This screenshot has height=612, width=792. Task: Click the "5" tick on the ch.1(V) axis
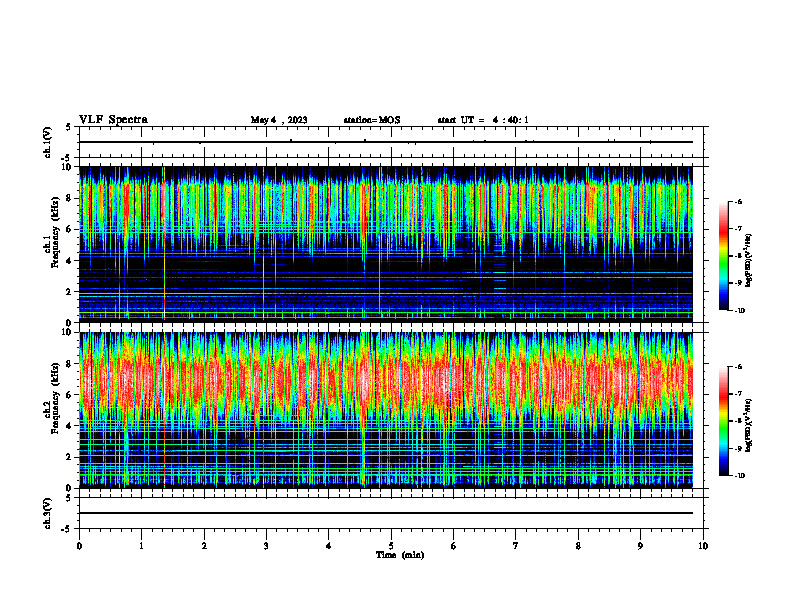[69, 128]
